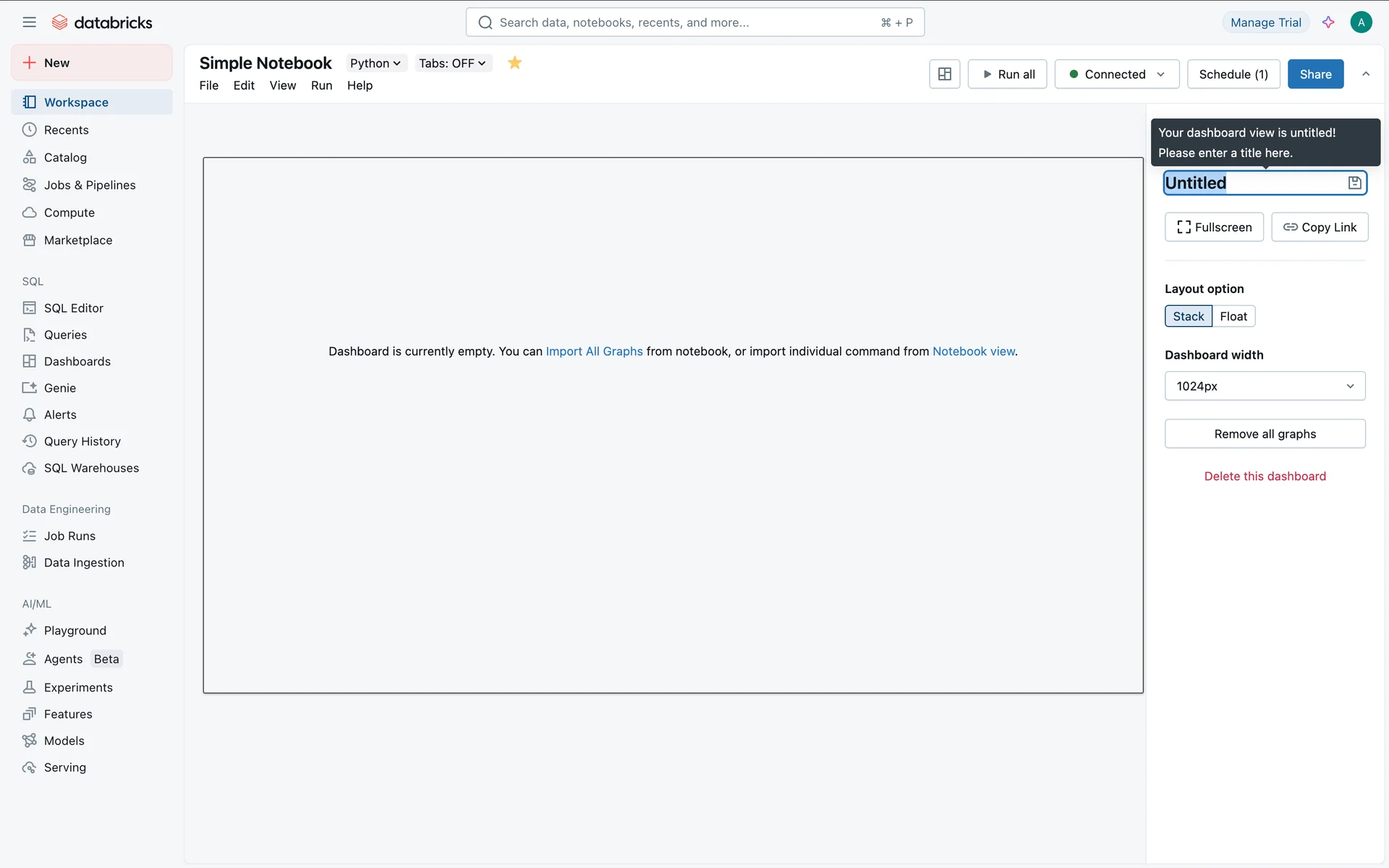Open SQL Warehouses in the sidebar
Viewport: 1389px width, 868px height.
tap(91, 468)
